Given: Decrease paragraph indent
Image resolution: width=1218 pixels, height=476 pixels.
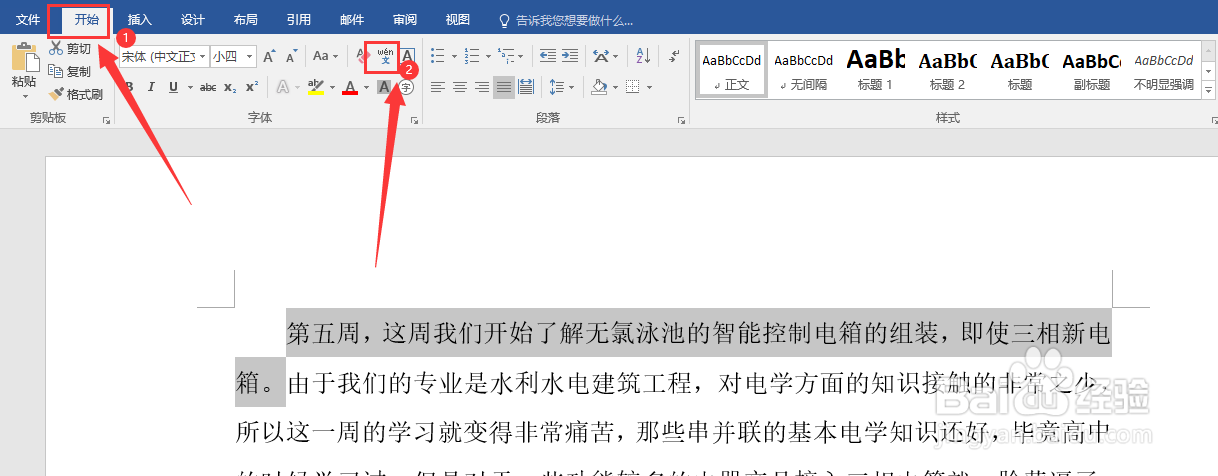Looking at the screenshot, I should click(547, 56).
